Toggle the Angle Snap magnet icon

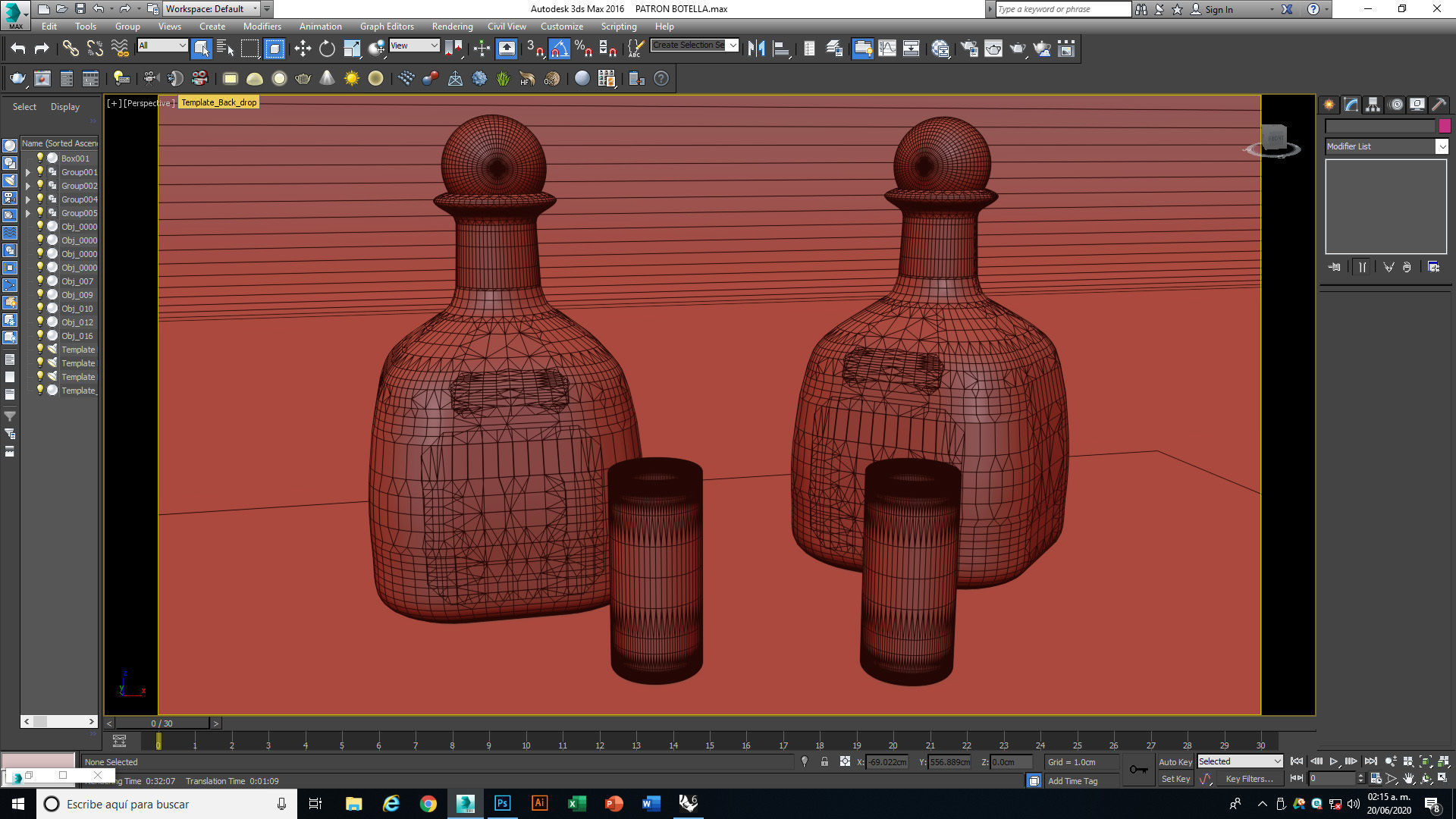pyautogui.click(x=559, y=49)
